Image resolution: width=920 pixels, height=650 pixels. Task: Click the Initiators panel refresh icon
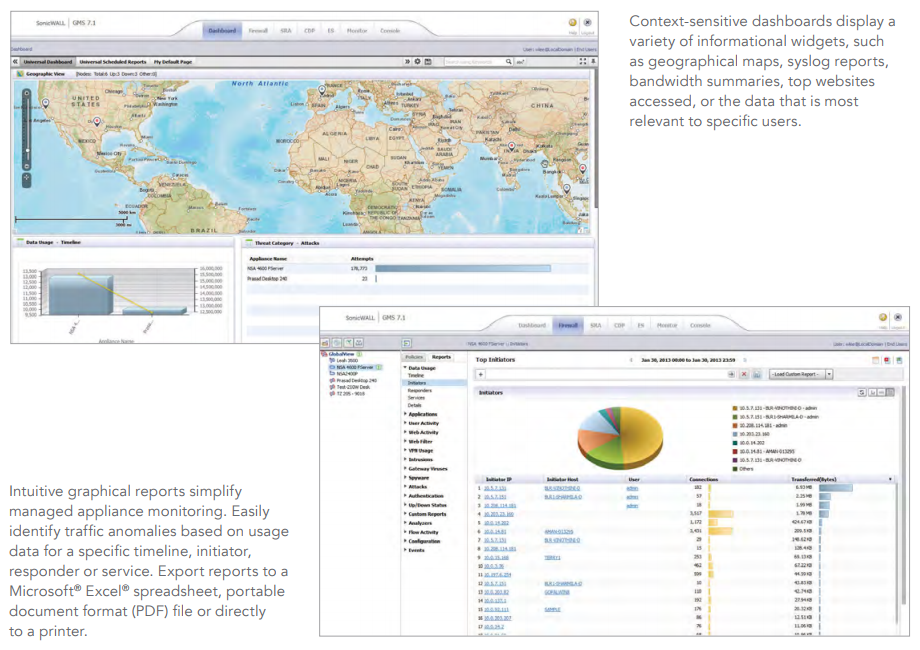point(862,392)
